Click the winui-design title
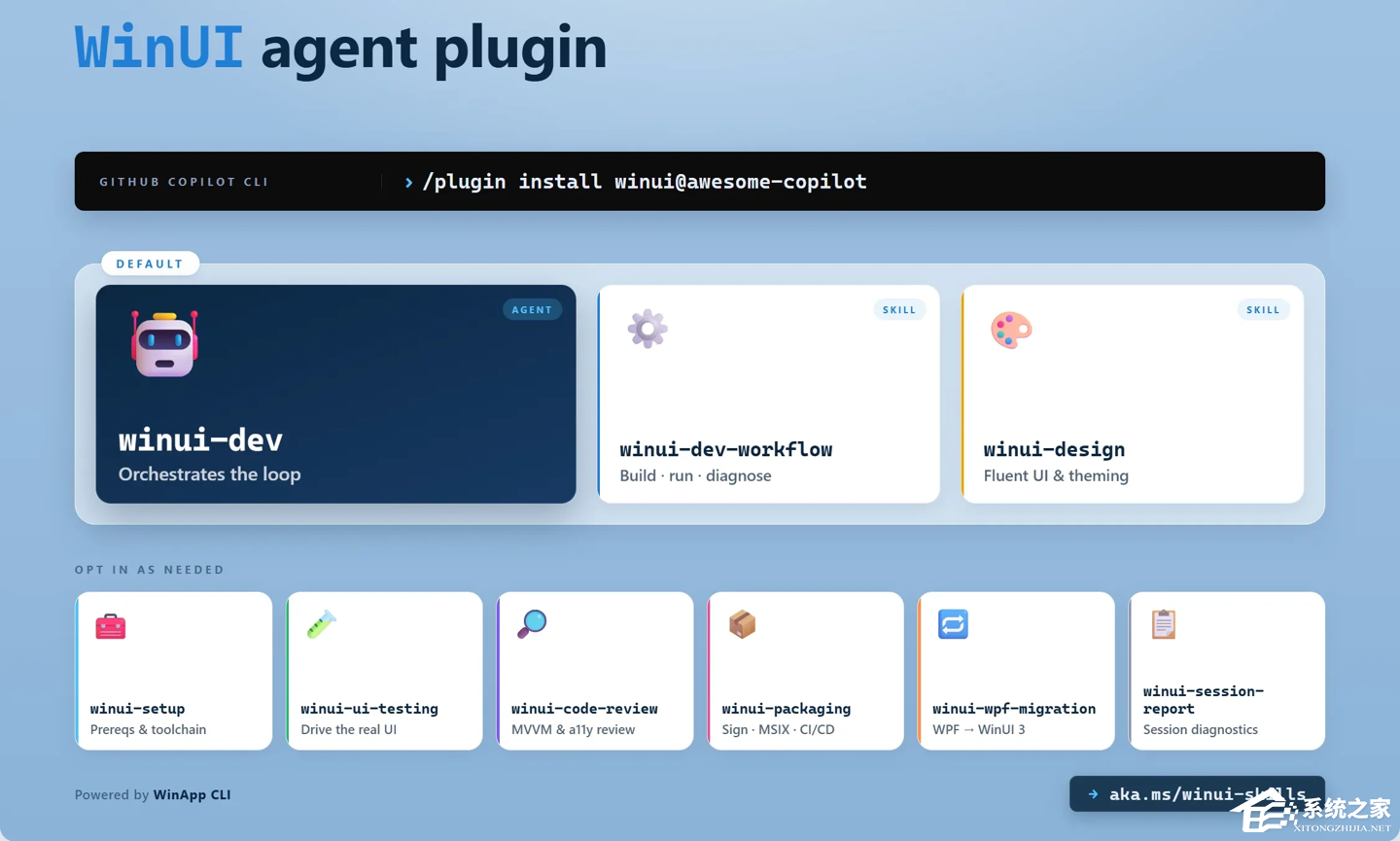Image resolution: width=1400 pixels, height=841 pixels. [x=1054, y=449]
